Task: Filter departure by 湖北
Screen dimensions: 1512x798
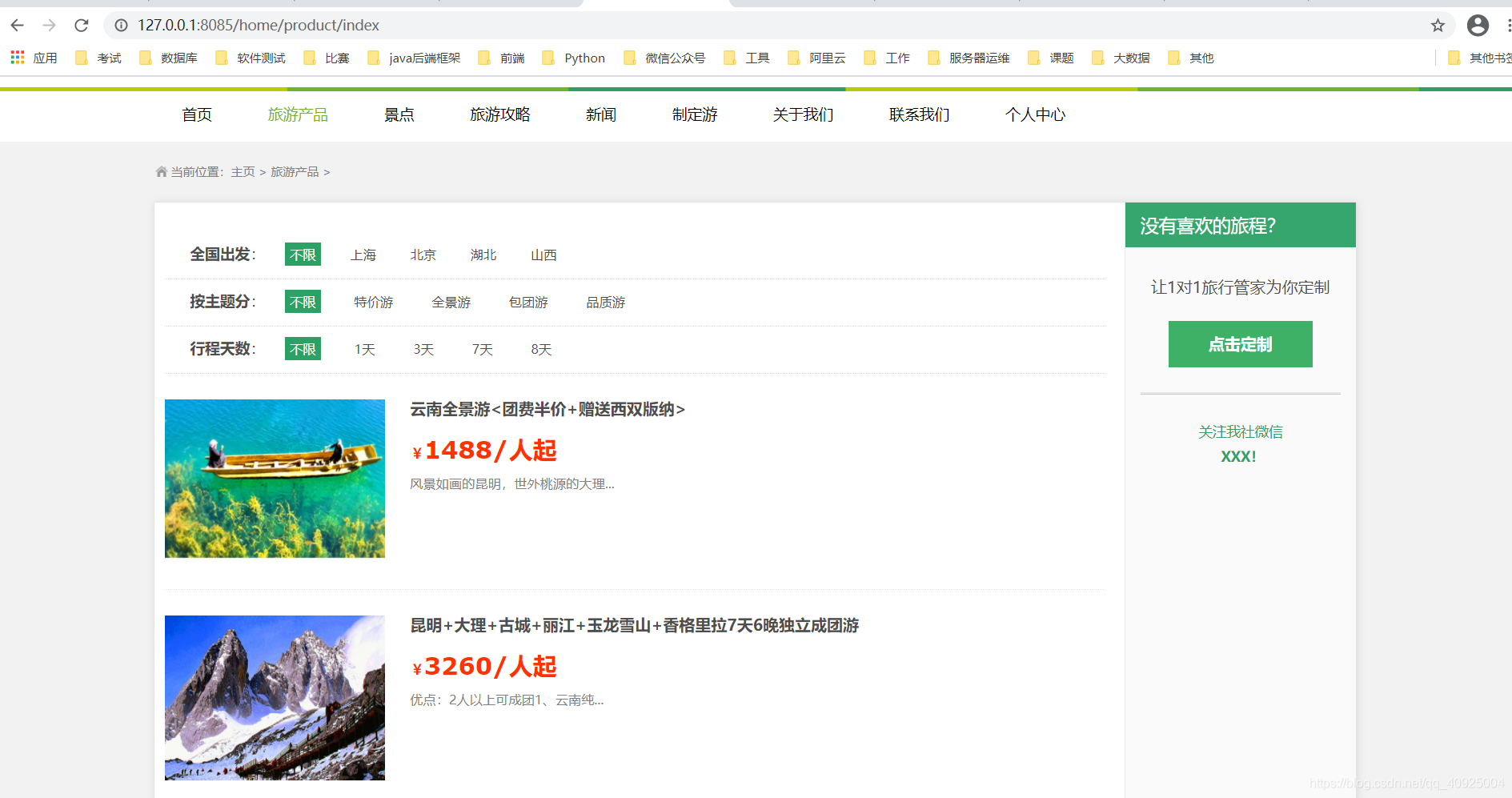Action: pos(483,255)
